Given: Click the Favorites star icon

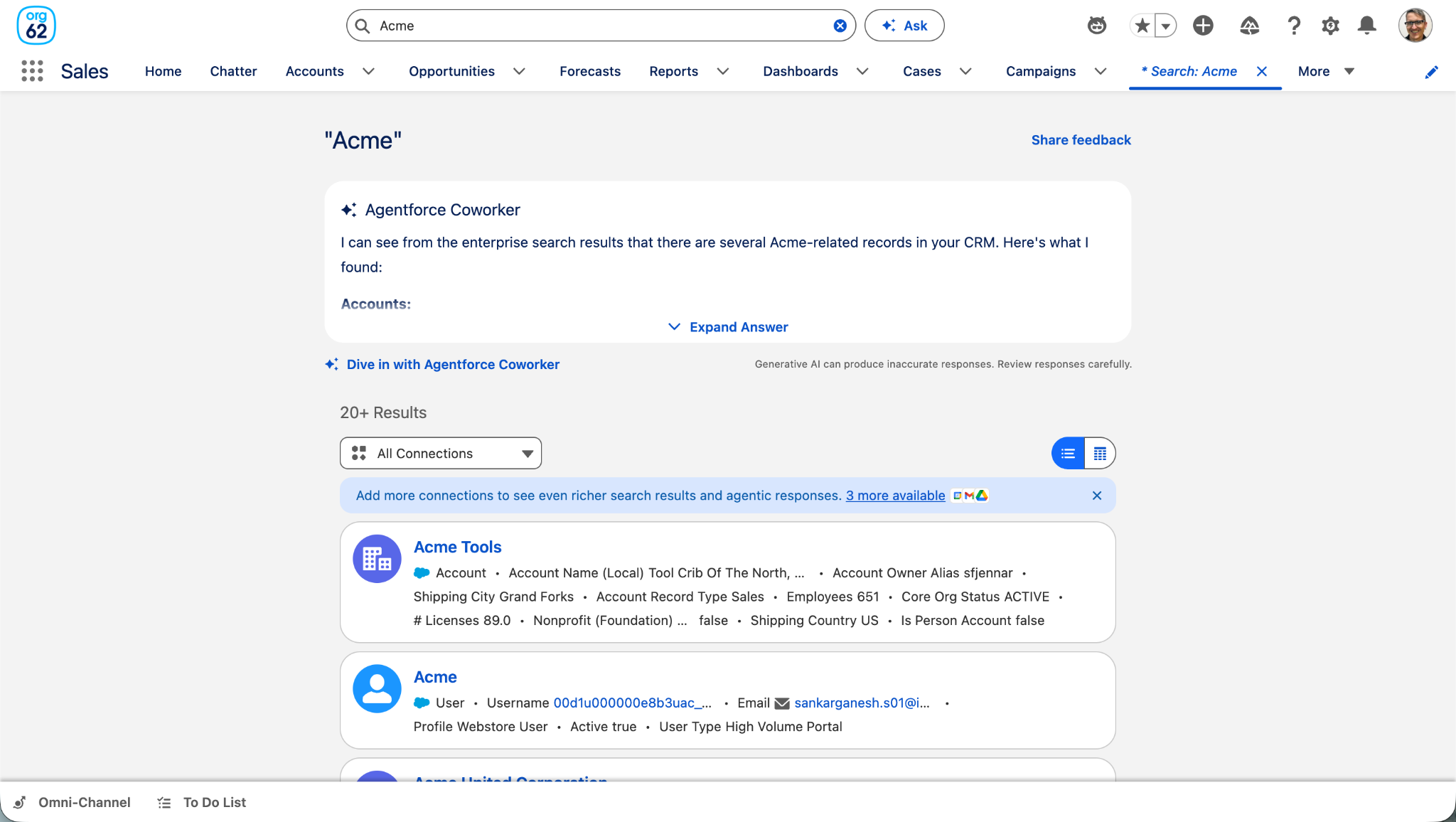Looking at the screenshot, I should click(1142, 26).
